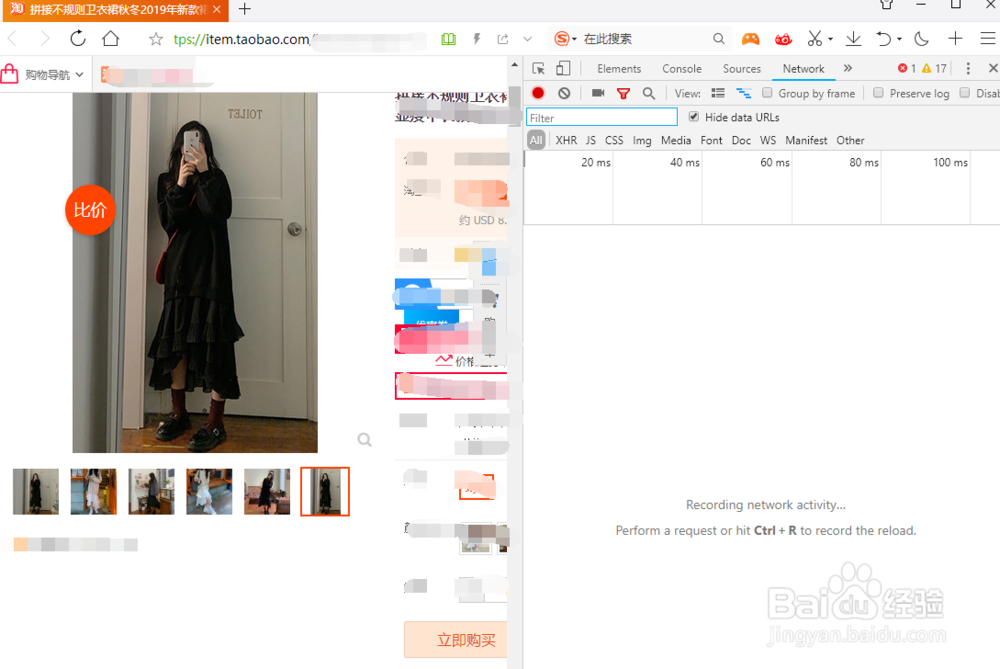The width and height of the screenshot is (1000, 669).
Task: Select the All request type filter
Action: pos(536,140)
